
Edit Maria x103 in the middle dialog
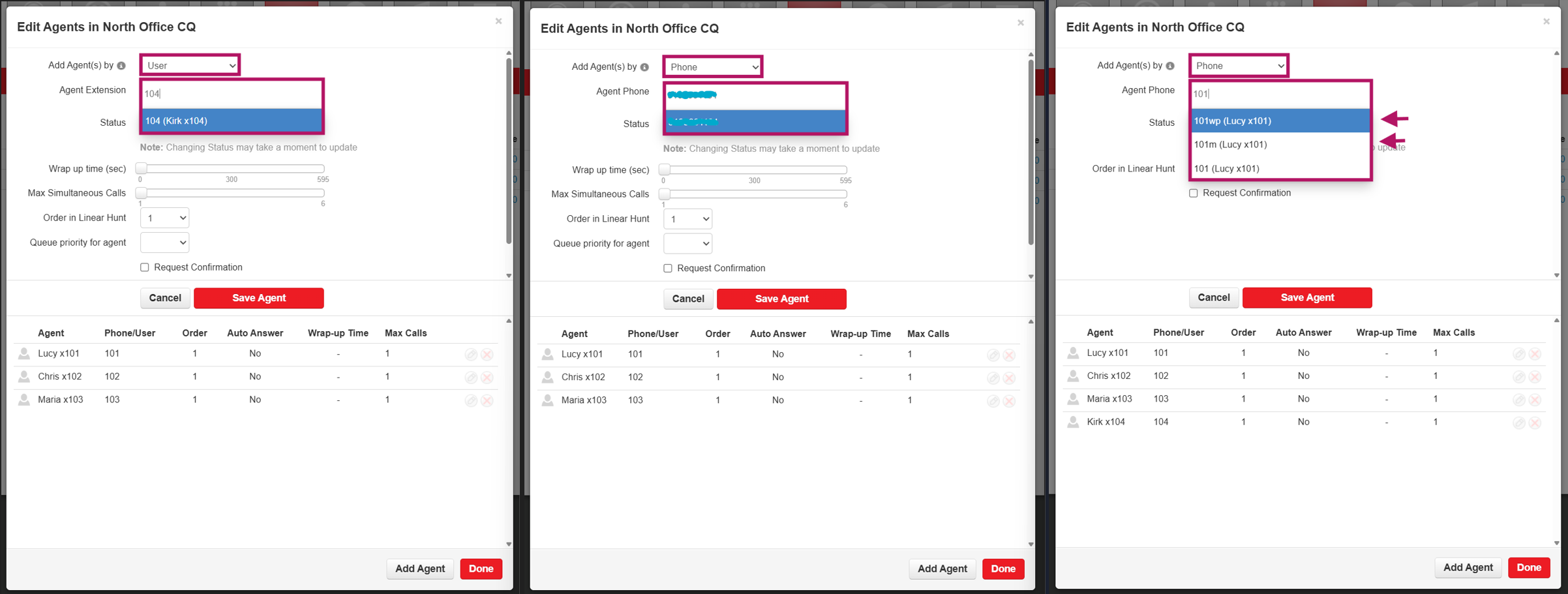(993, 401)
